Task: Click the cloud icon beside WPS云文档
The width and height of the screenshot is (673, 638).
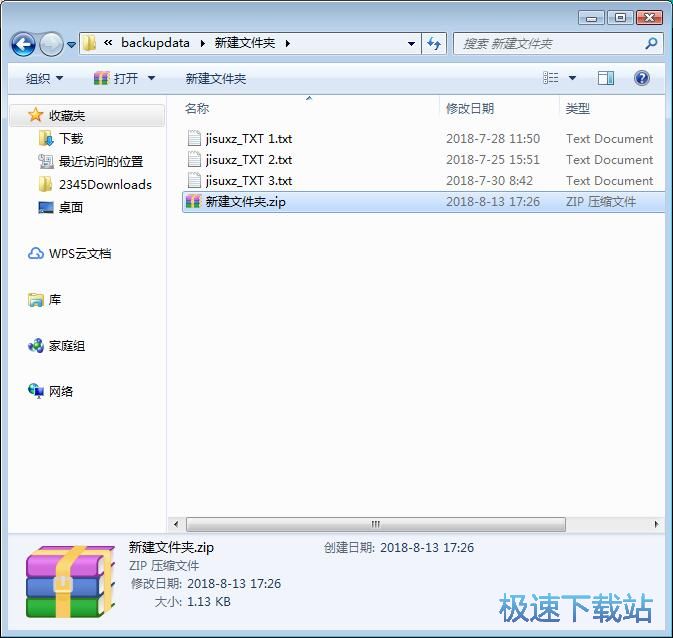Action: pos(36,253)
